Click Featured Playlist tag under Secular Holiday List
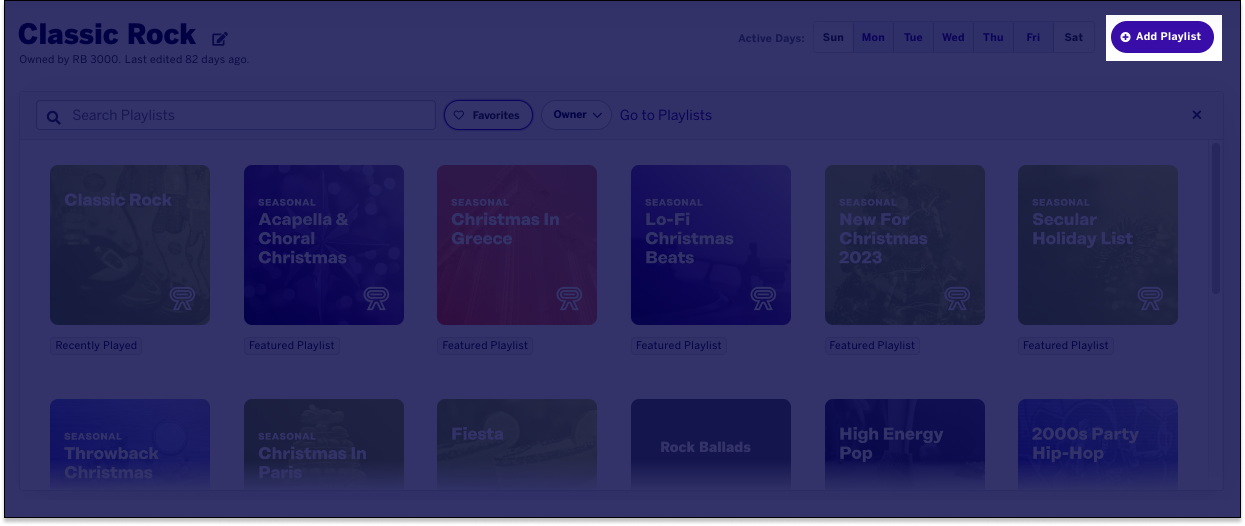Screen dimensions: 1245x526 pos(1066,345)
